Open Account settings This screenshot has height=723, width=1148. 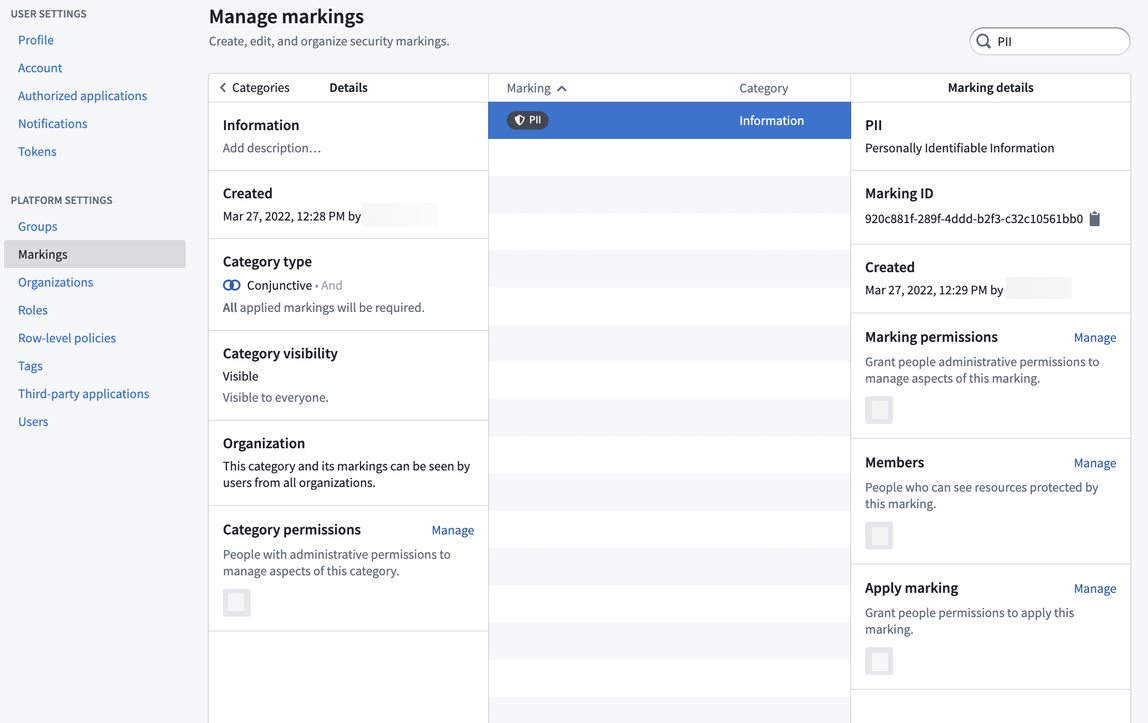click(x=40, y=68)
